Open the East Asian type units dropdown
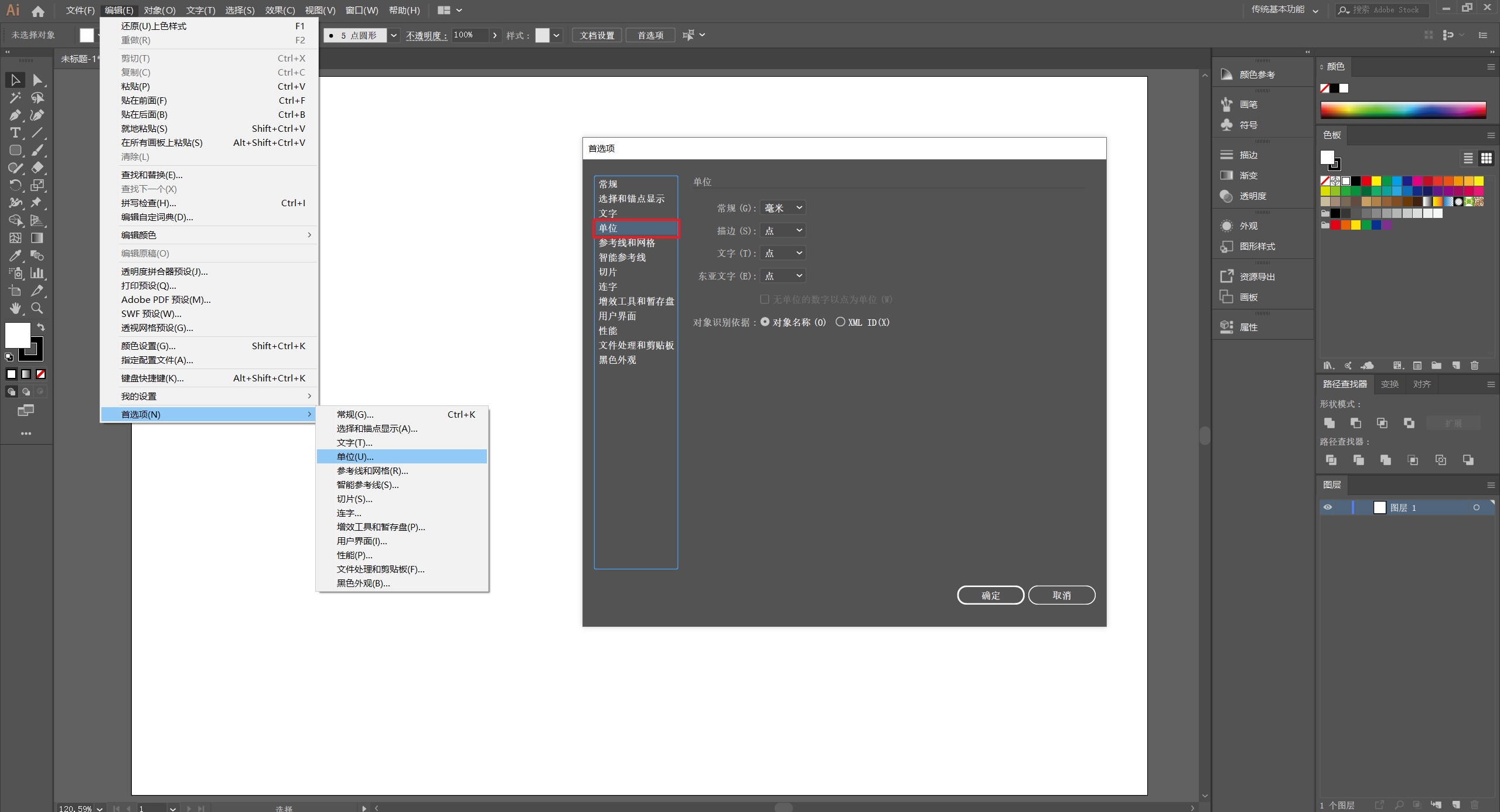 pyautogui.click(x=782, y=276)
